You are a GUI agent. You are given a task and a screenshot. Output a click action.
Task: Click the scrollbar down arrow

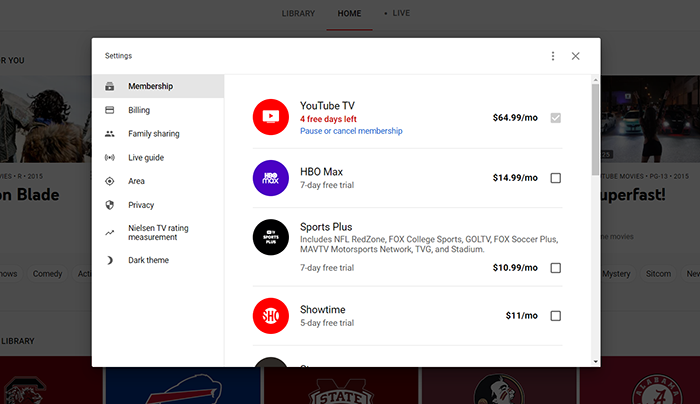[x=595, y=362]
